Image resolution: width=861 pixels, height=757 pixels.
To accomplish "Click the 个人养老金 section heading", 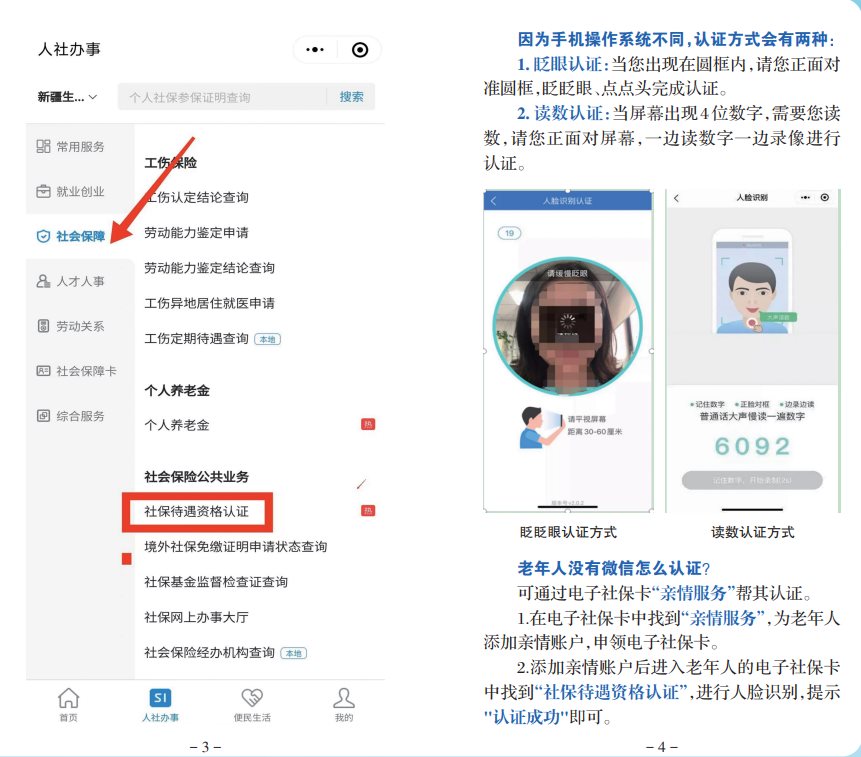I will pyautogui.click(x=177, y=391).
